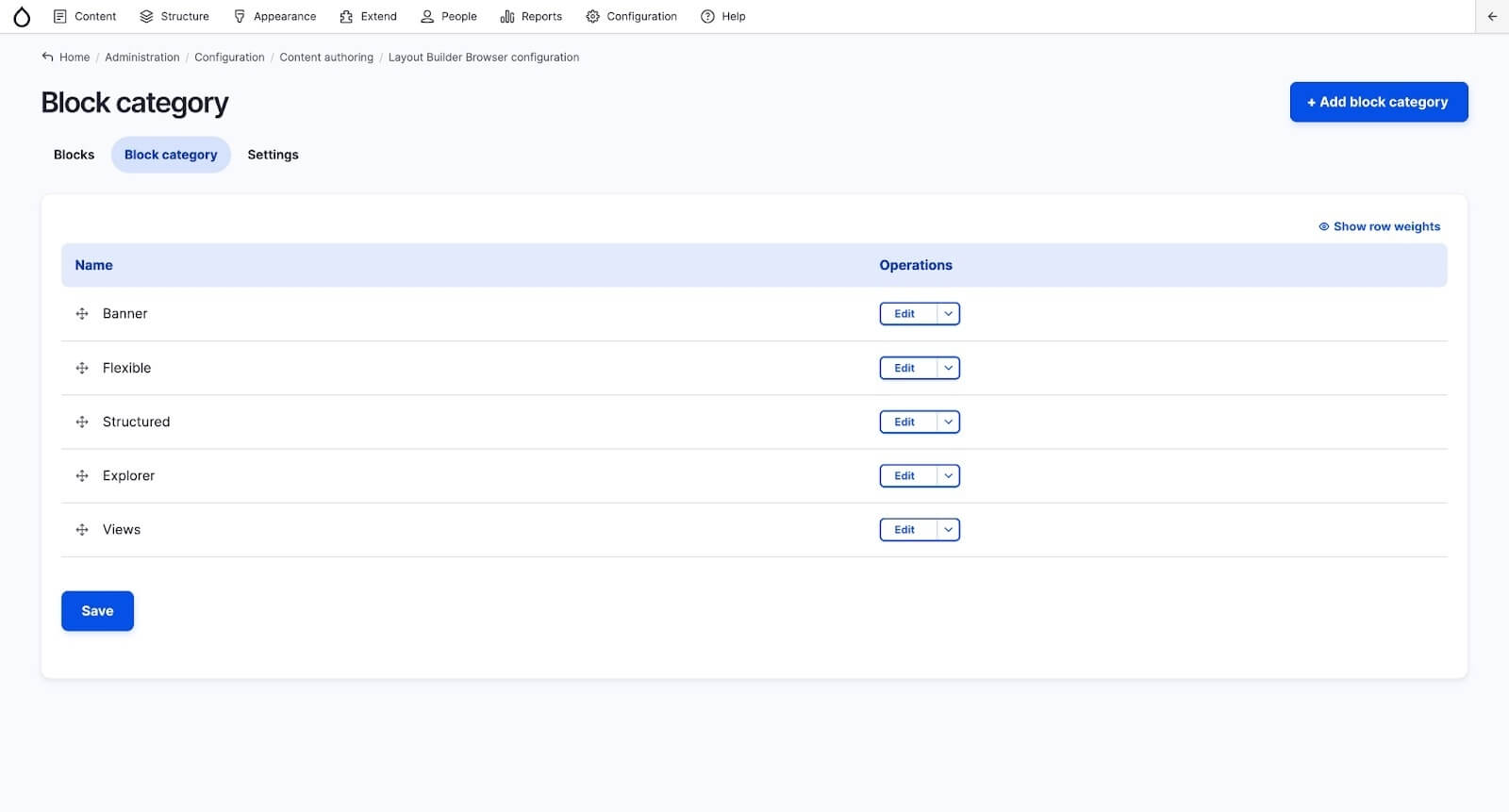Open dropdown arrow next to Structured Edit
This screenshot has width=1509, height=812.
tap(948, 423)
